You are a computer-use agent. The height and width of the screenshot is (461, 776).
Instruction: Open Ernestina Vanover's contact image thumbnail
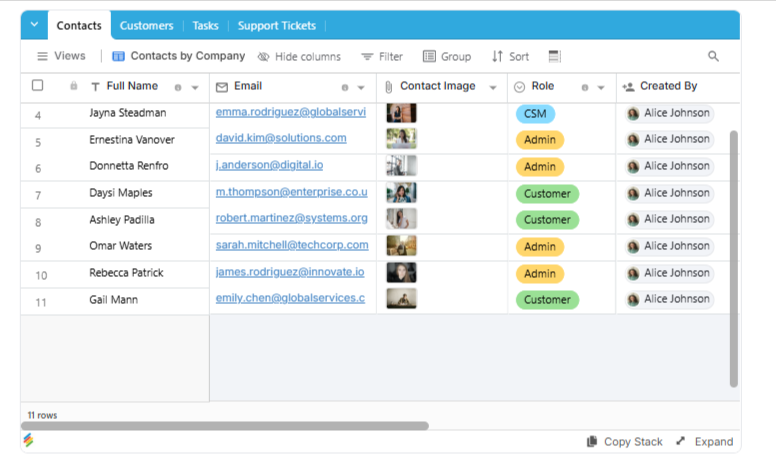click(401, 138)
